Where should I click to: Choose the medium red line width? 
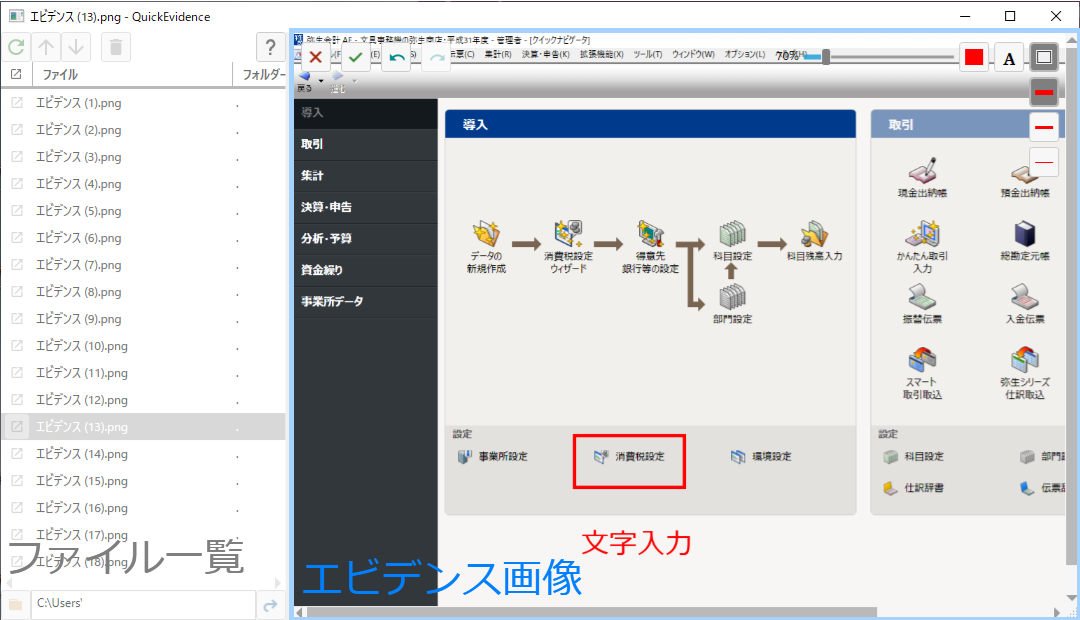(x=1044, y=127)
